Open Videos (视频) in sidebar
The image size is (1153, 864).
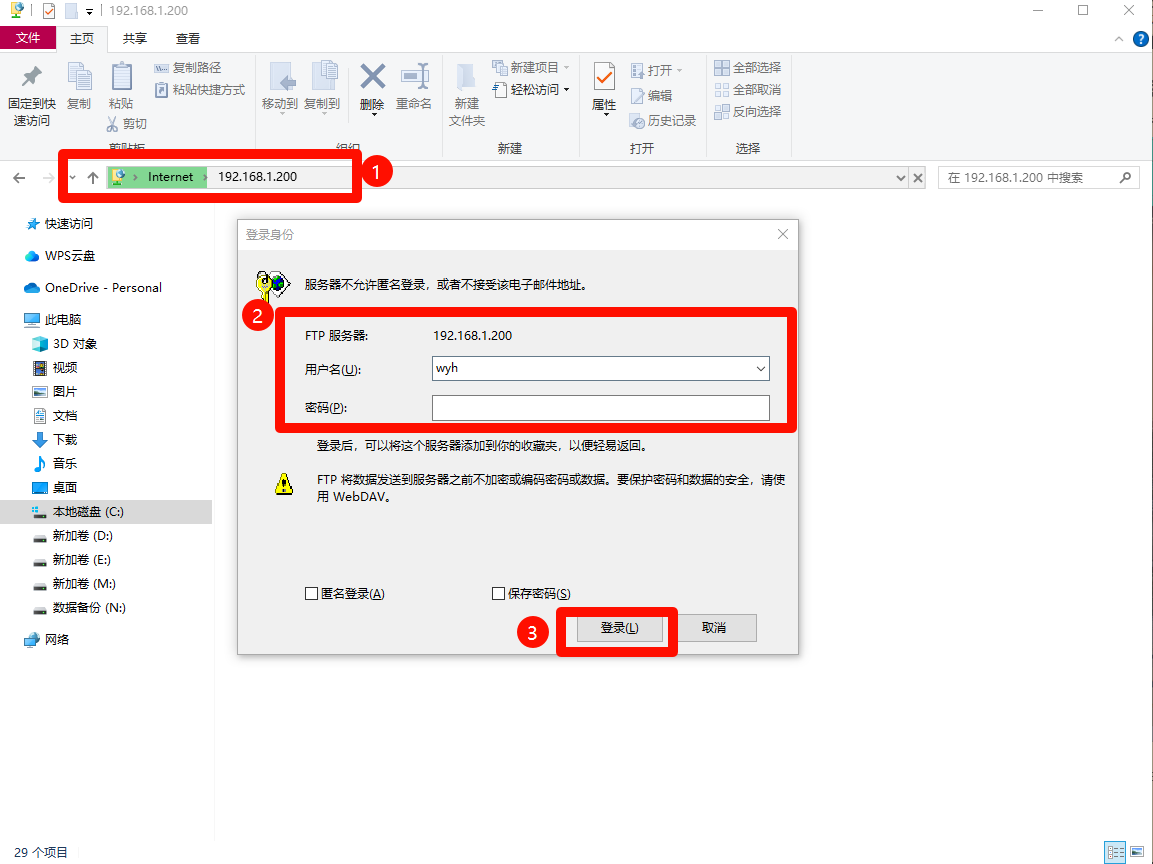[55, 368]
